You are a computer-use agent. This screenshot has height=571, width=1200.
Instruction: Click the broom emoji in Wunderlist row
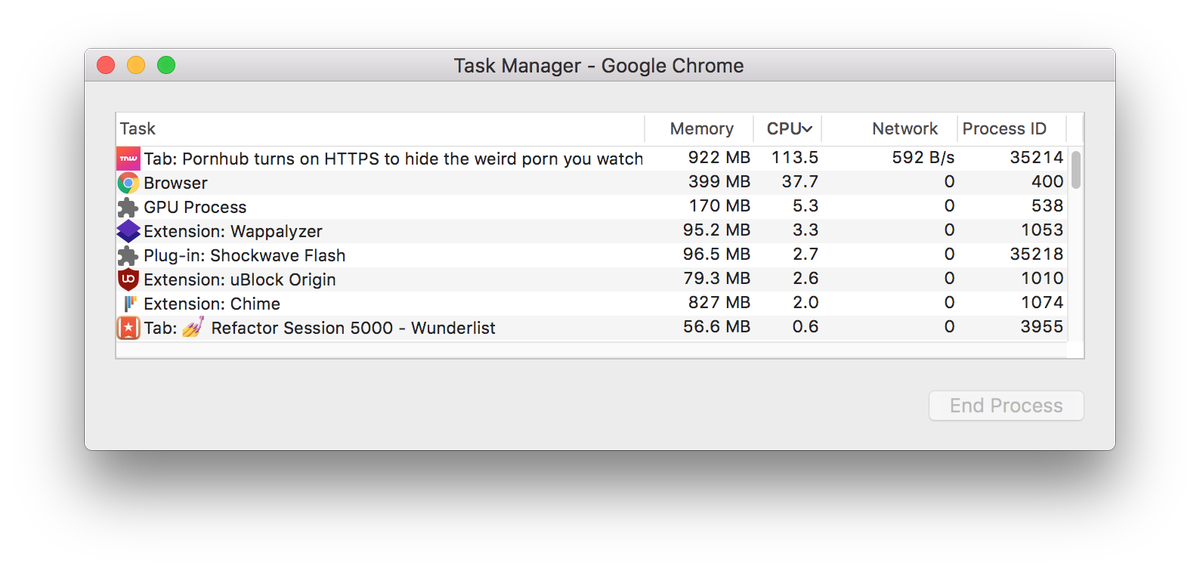193,326
